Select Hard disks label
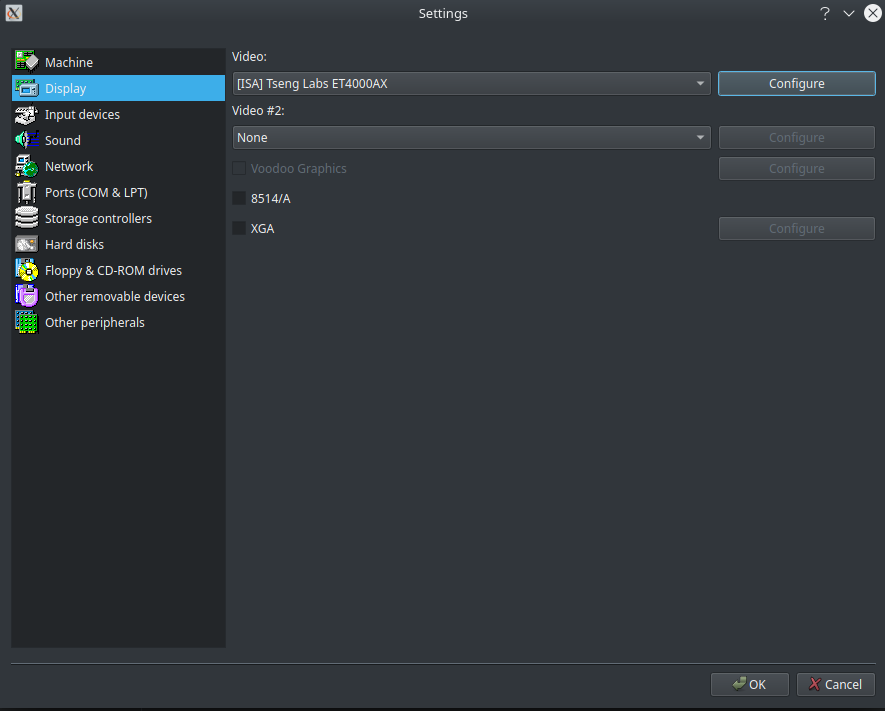The width and height of the screenshot is (885, 711). click(x=75, y=244)
